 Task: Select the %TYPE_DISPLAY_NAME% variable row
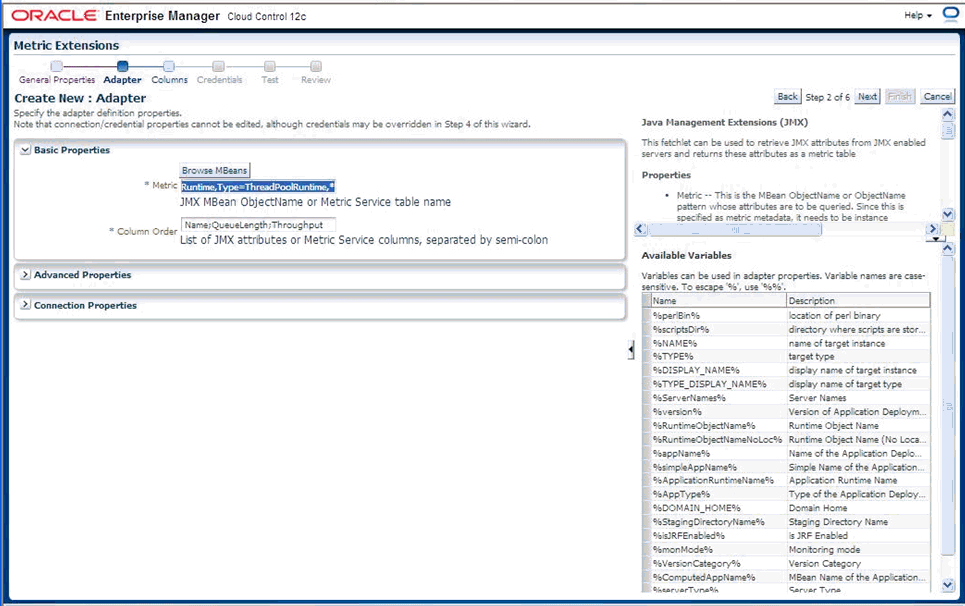tap(786, 384)
